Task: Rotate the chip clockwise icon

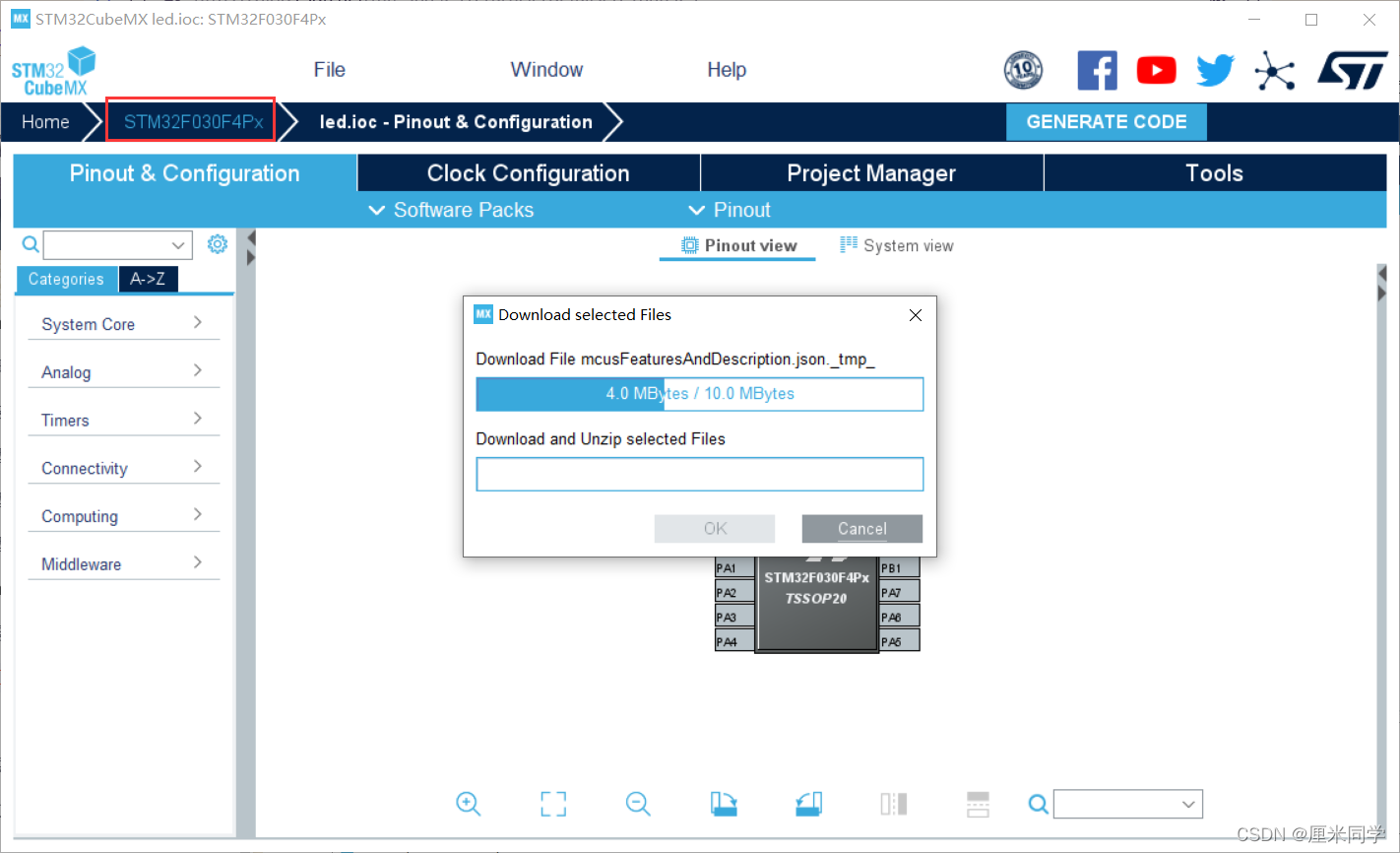Action: click(724, 804)
